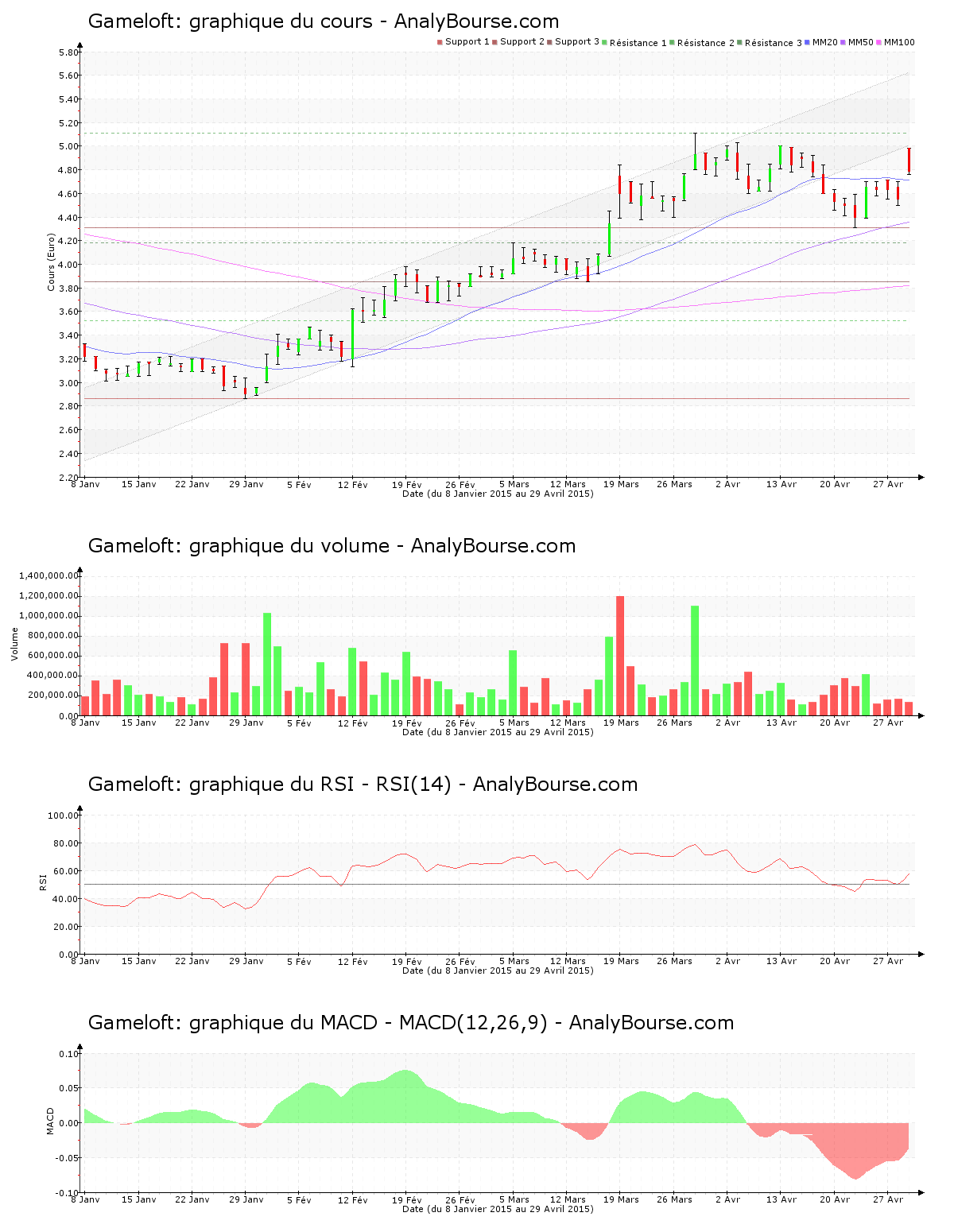Click the tallest red bar in volume chart
The width and height of the screenshot is (954, 1232).
click(620, 656)
